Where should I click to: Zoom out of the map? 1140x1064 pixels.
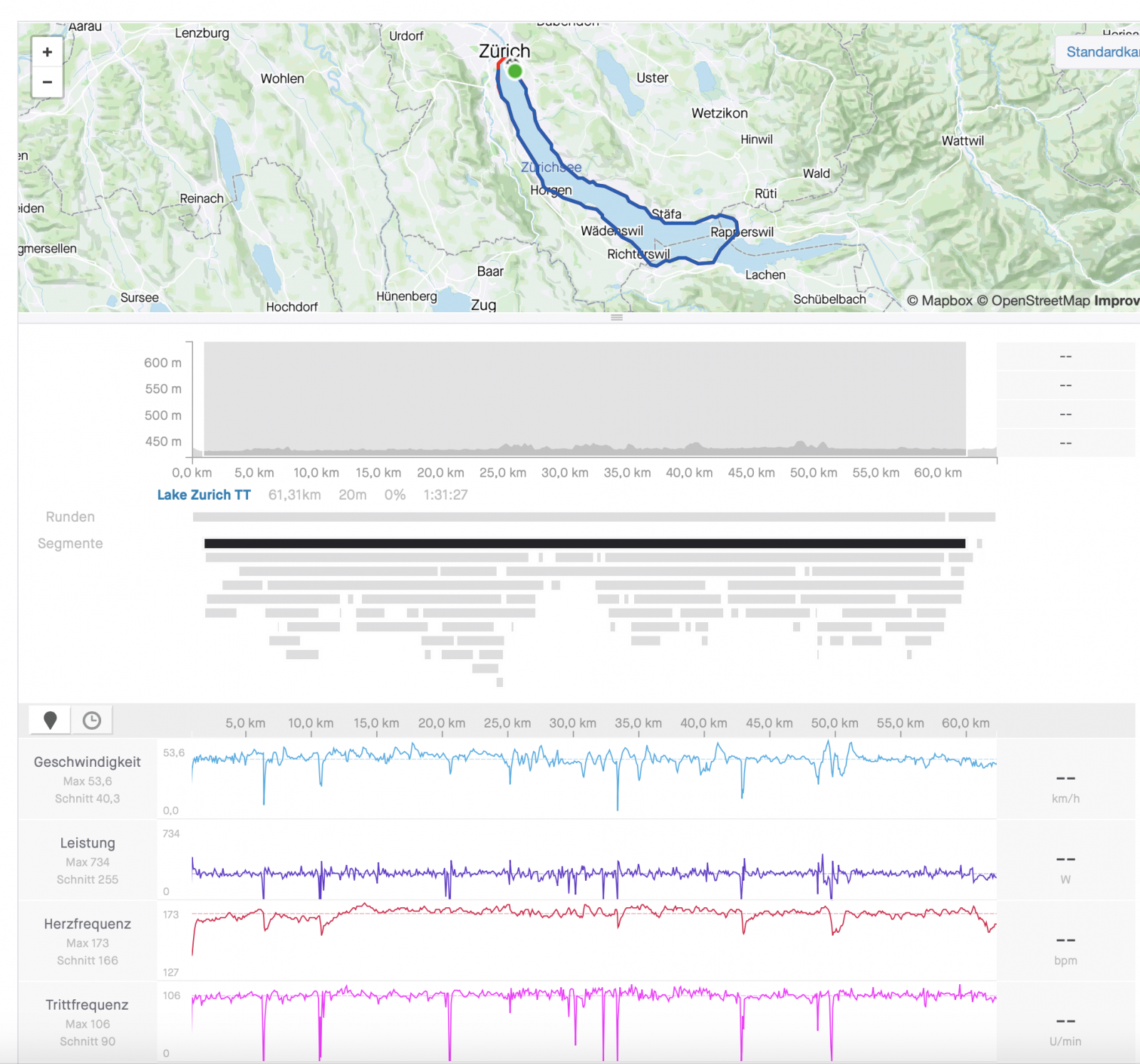47,82
